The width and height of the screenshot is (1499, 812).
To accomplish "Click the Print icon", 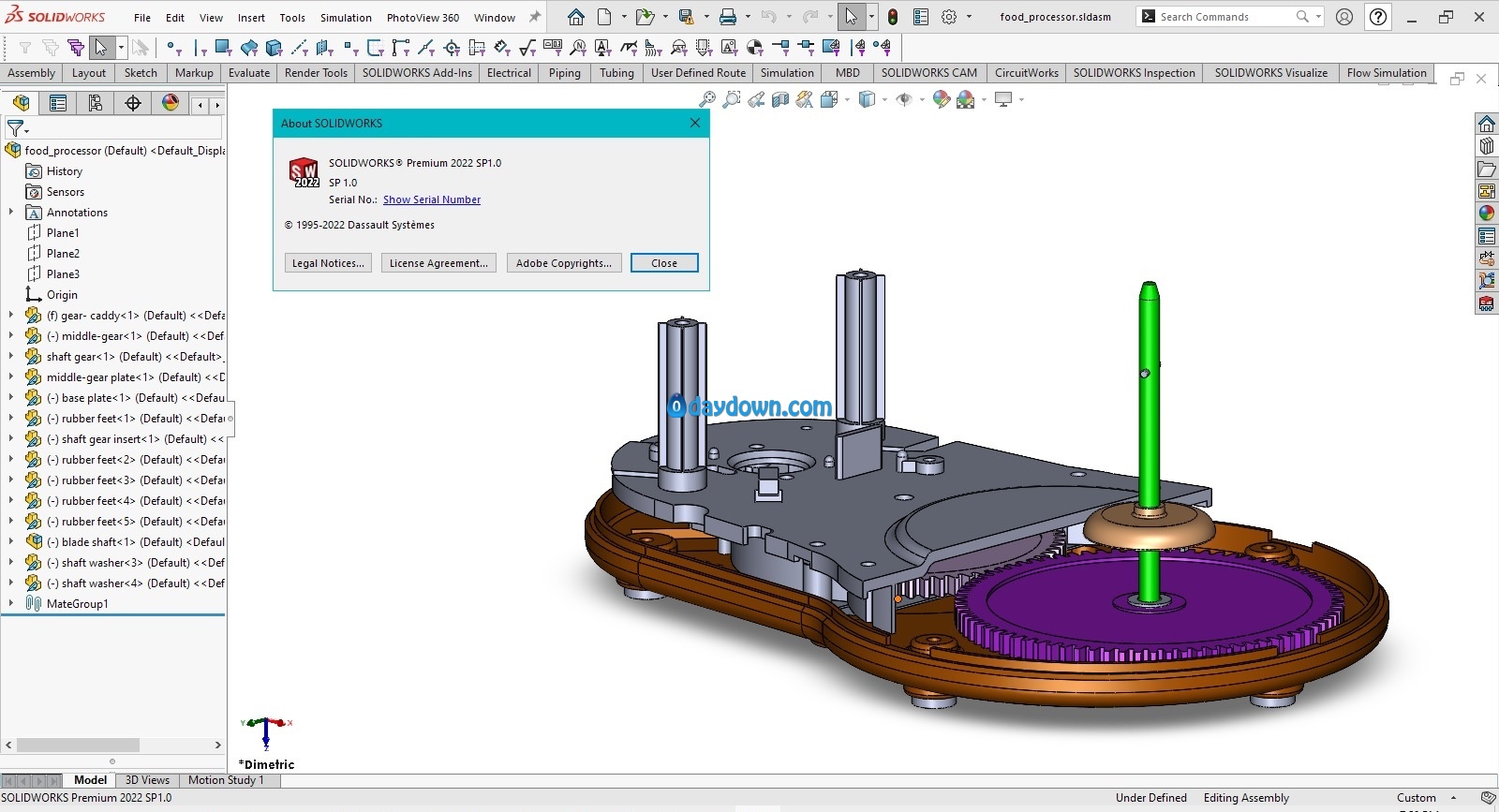I will (x=728, y=17).
